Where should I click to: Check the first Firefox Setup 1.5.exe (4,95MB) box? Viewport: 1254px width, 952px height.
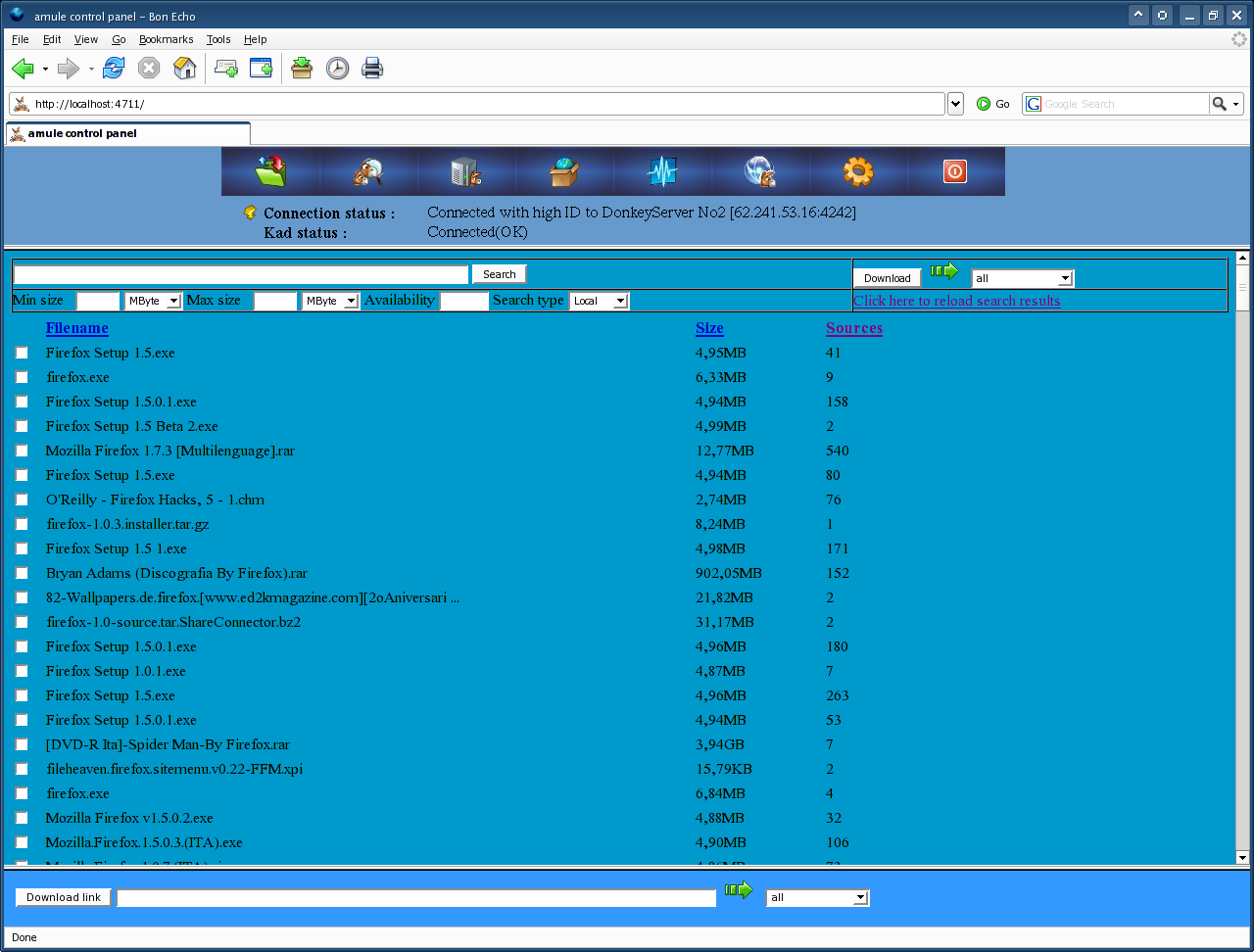tap(22, 353)
